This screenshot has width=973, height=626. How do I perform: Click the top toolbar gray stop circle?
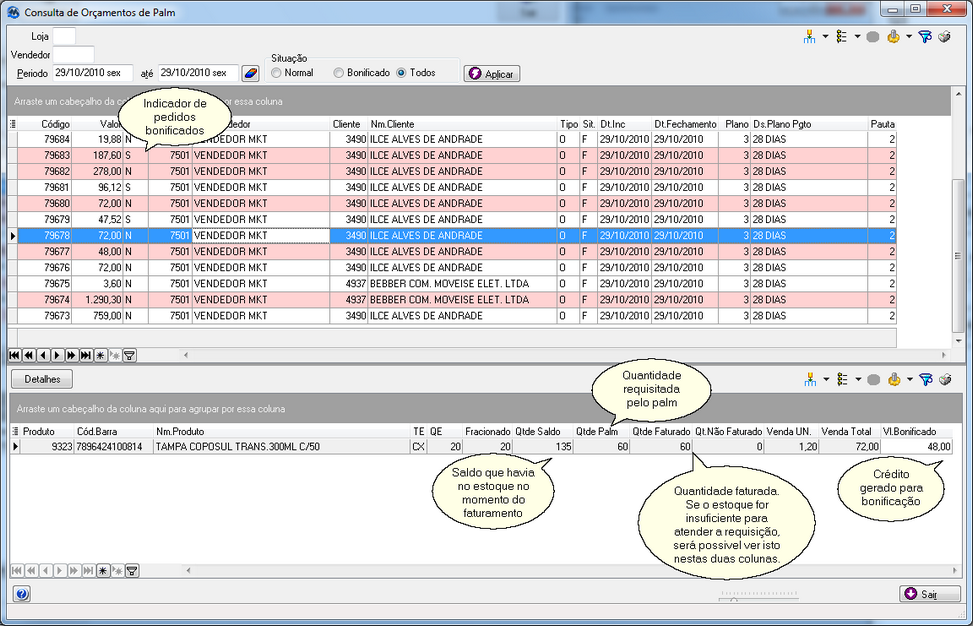[x=872, y=37]
